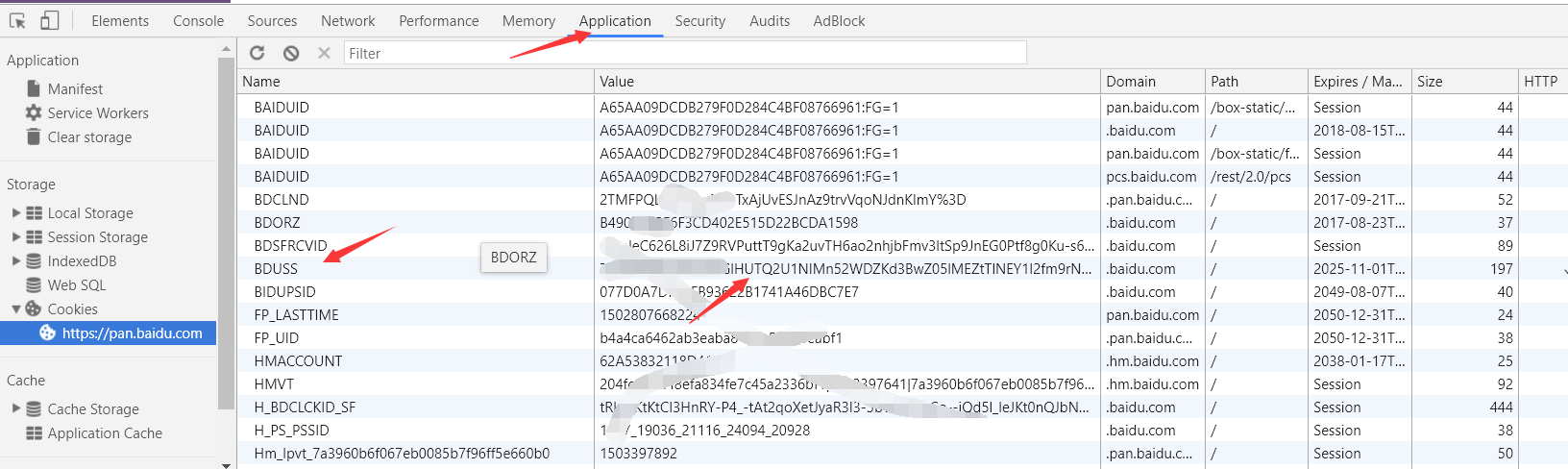Expand the Local Storage tree node

pyautogui.click(x=15, y=213)
